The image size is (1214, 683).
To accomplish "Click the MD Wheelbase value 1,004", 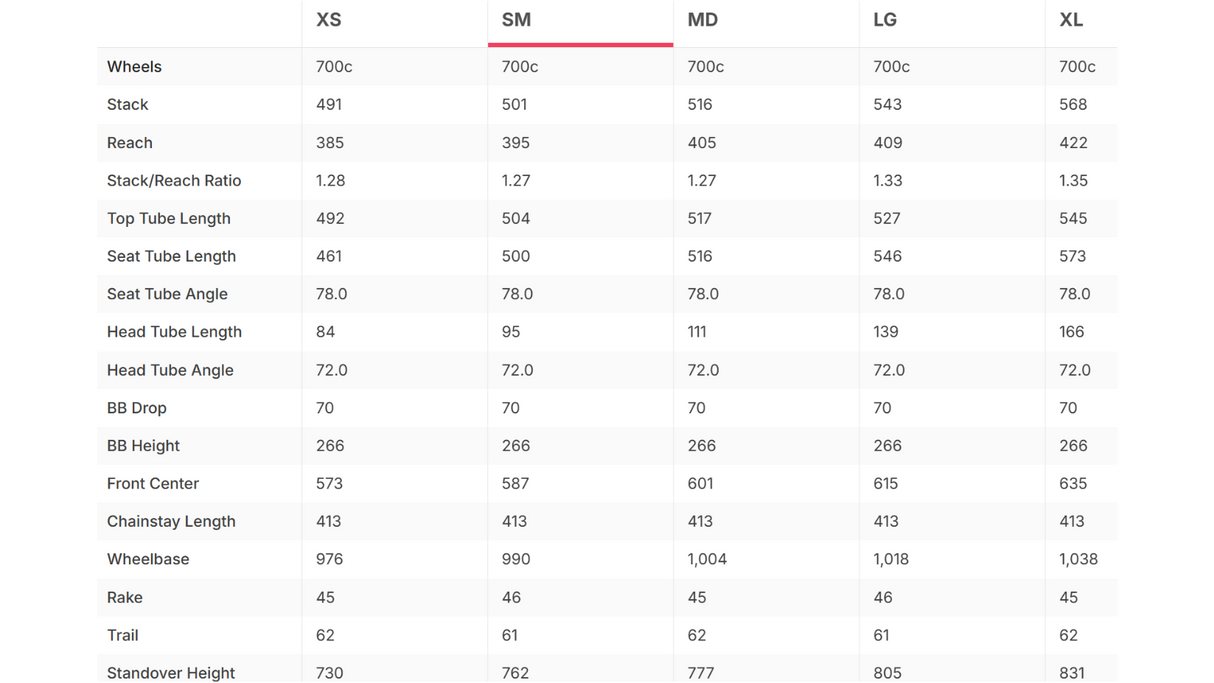I will pyautogui.click(x=707, y=559).
